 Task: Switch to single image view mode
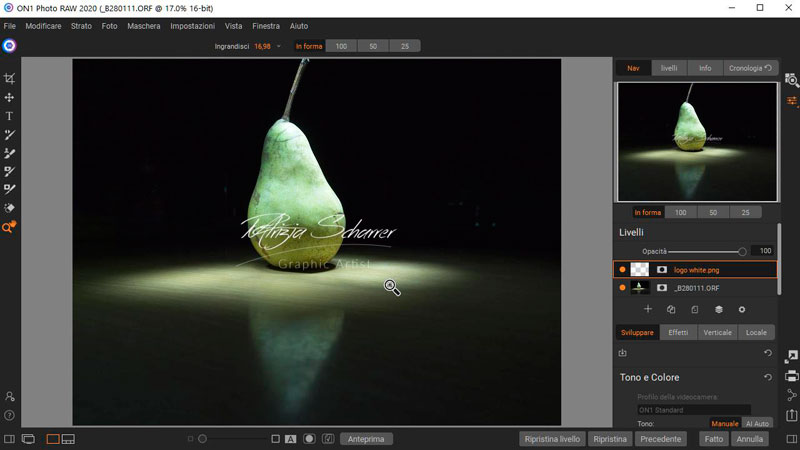pyautogui.click(x=53, y=439)
